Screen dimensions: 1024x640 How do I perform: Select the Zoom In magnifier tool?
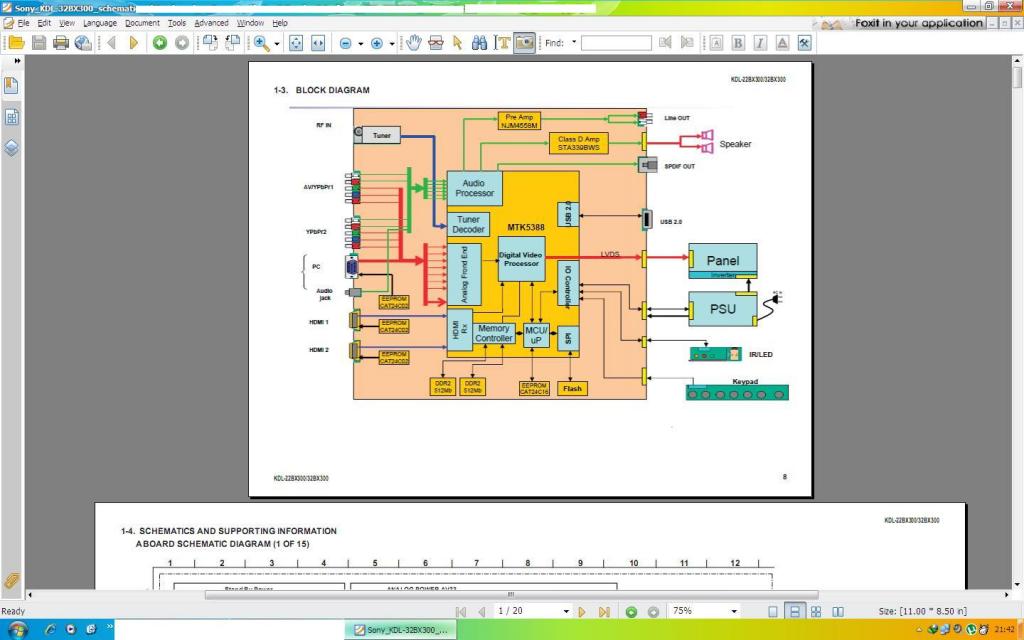coord(261,43)
